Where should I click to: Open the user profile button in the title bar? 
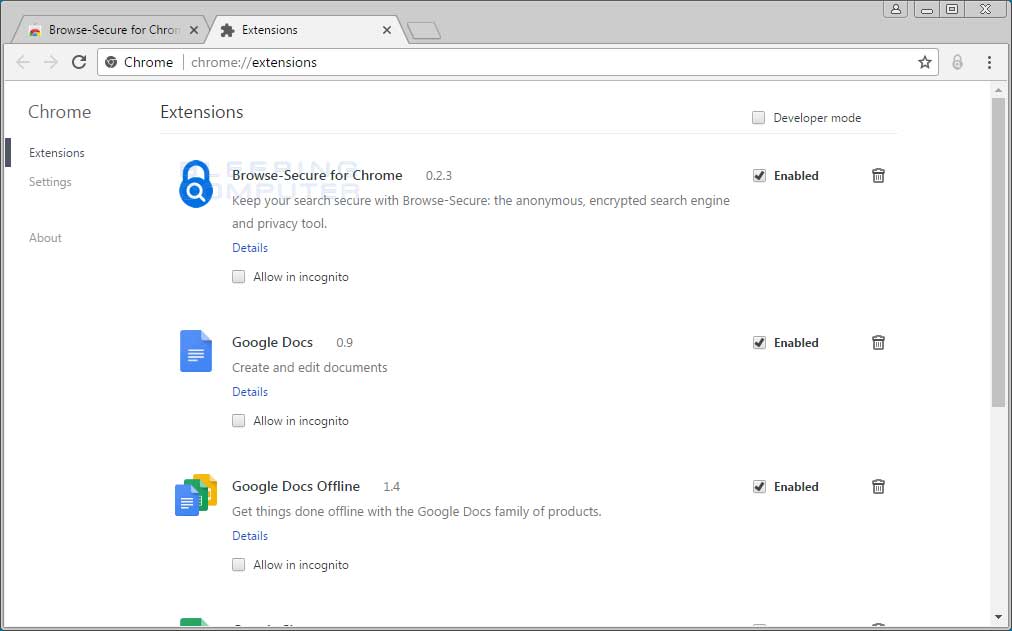pos(896,9)
